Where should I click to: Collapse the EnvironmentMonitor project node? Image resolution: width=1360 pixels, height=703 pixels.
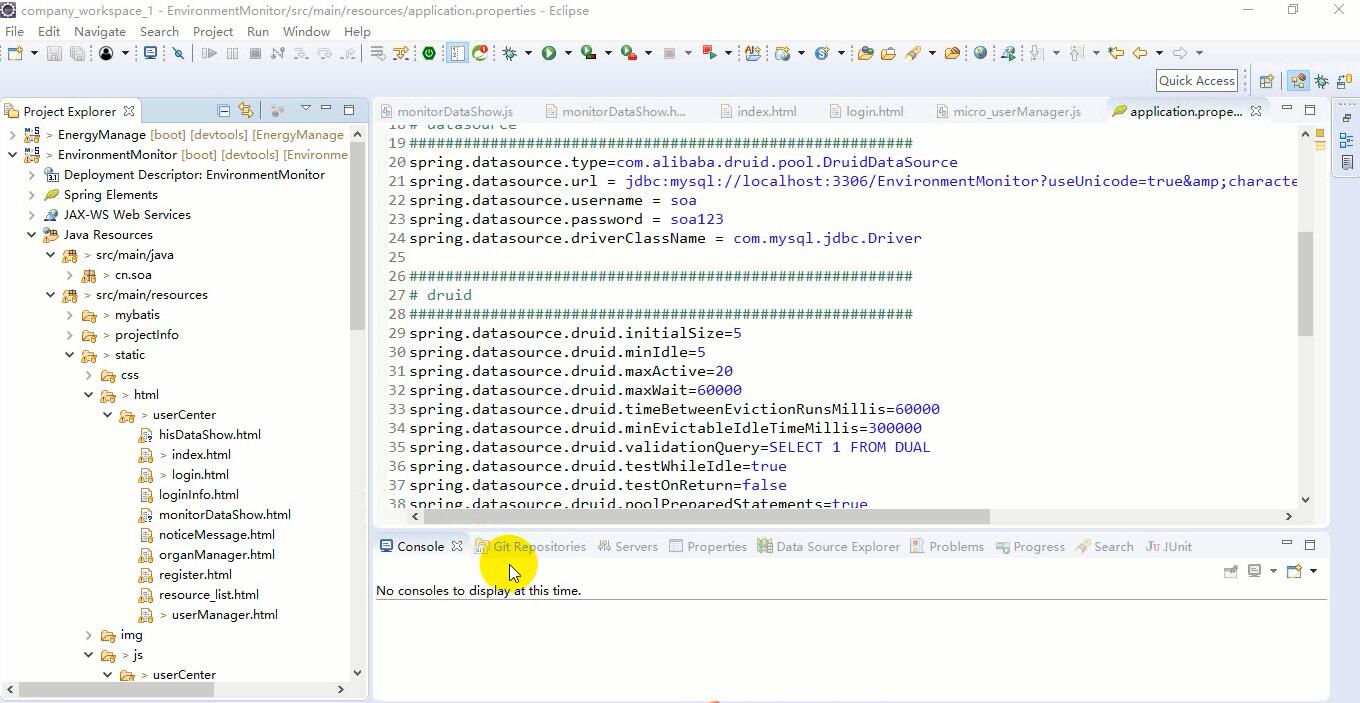12,155
